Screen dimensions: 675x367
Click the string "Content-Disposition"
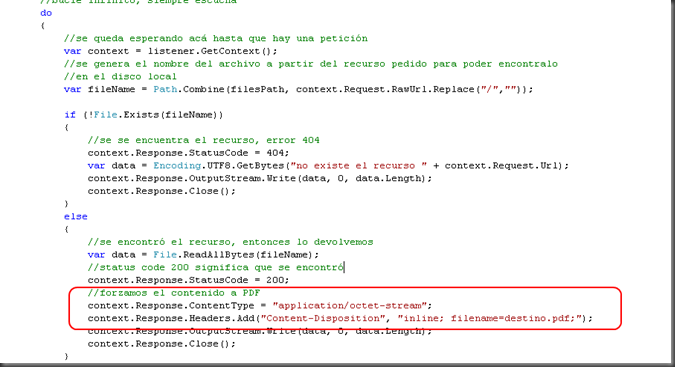point(323,318)
